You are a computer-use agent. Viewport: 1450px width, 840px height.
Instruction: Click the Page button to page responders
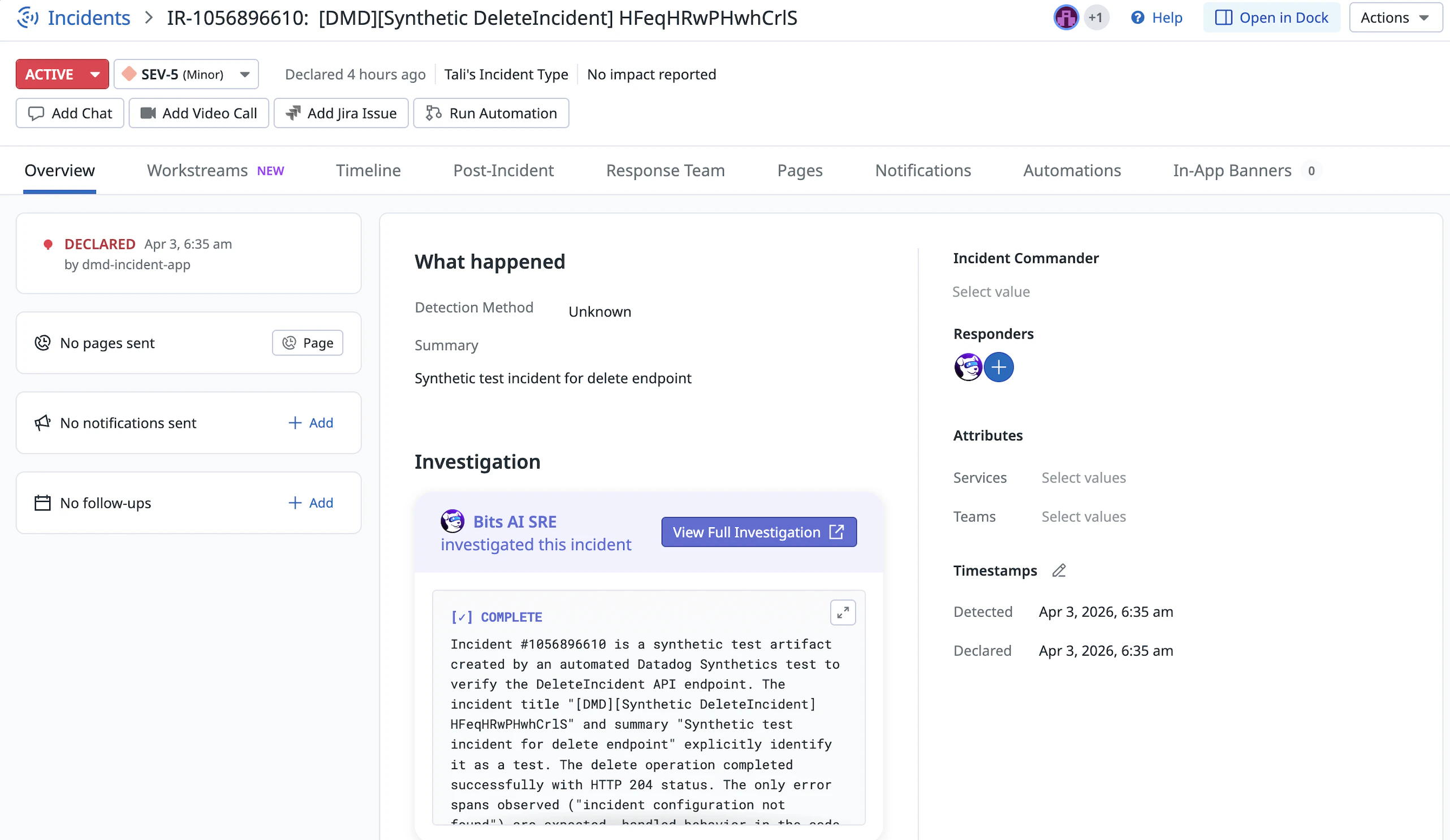[x=308, y=343]
